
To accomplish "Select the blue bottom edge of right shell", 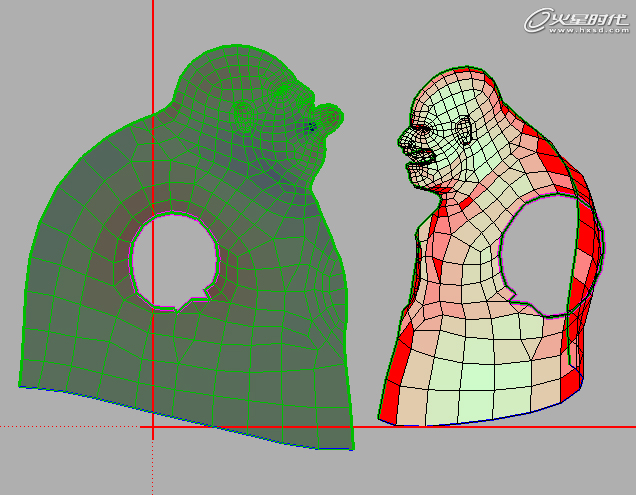I will pyautogui.click(x=480, y=420).
